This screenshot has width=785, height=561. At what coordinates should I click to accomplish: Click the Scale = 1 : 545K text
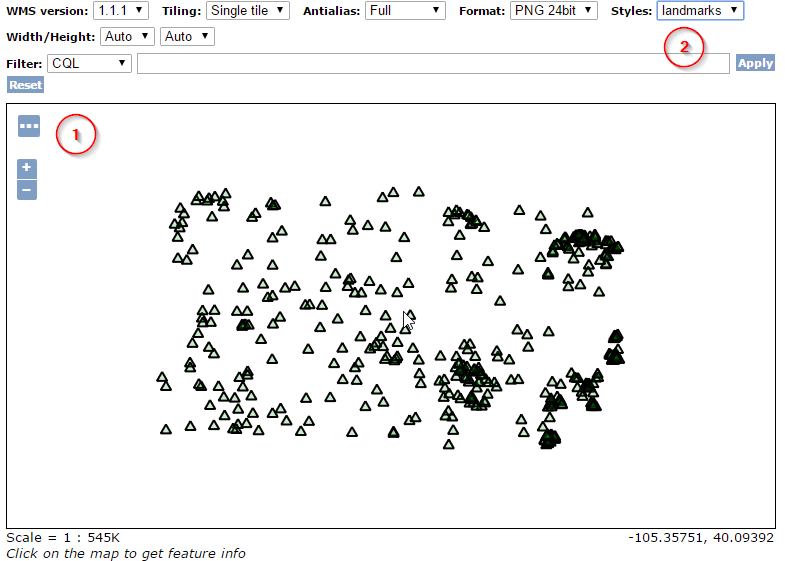click(63, 537)
